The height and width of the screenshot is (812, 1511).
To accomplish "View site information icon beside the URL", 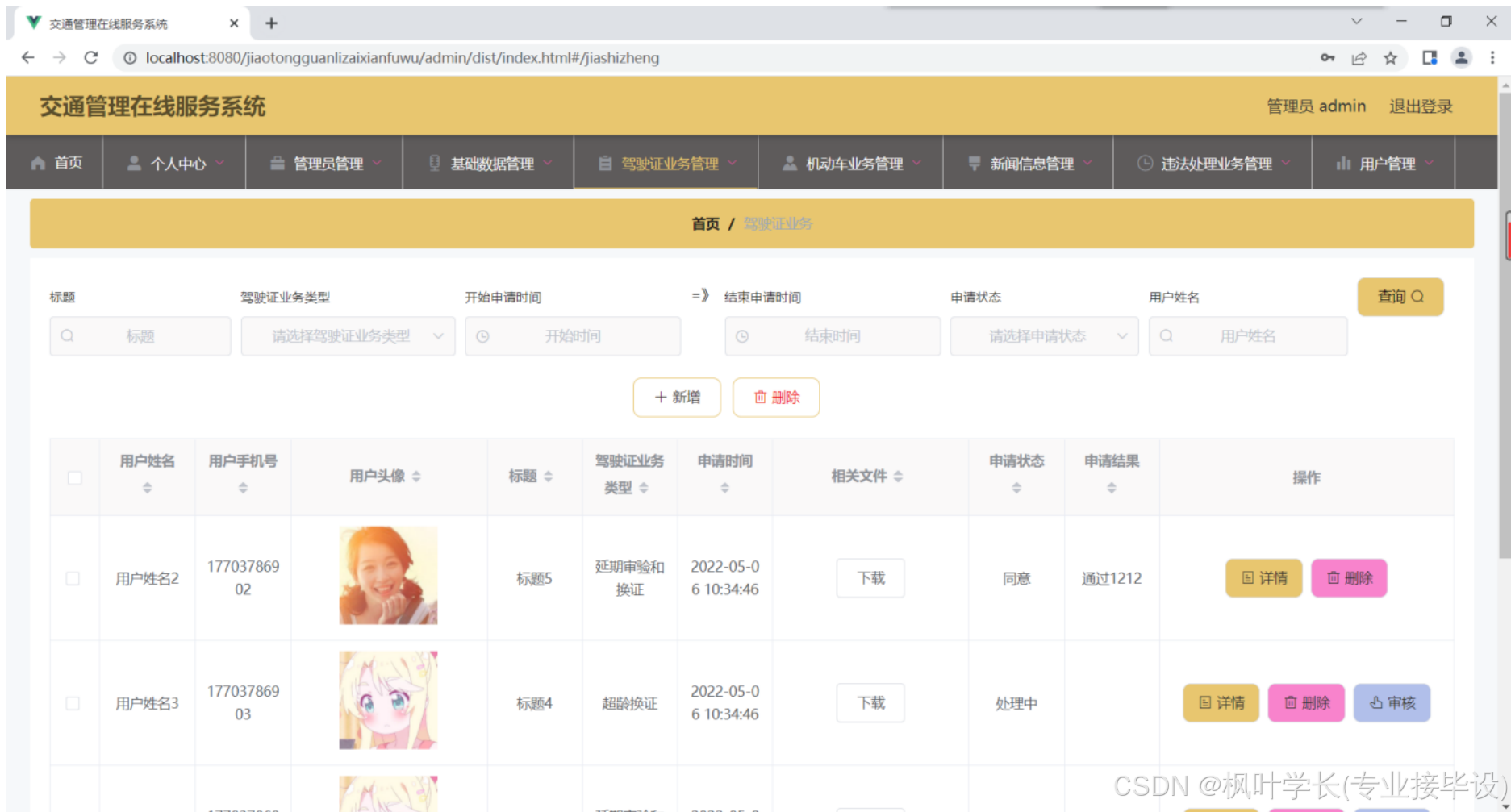I will click(x=130, y=58).
